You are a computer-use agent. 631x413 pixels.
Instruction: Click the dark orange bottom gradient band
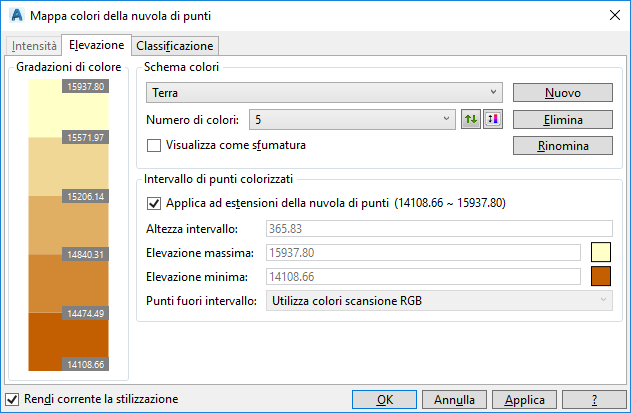click(x=68, y=342)
